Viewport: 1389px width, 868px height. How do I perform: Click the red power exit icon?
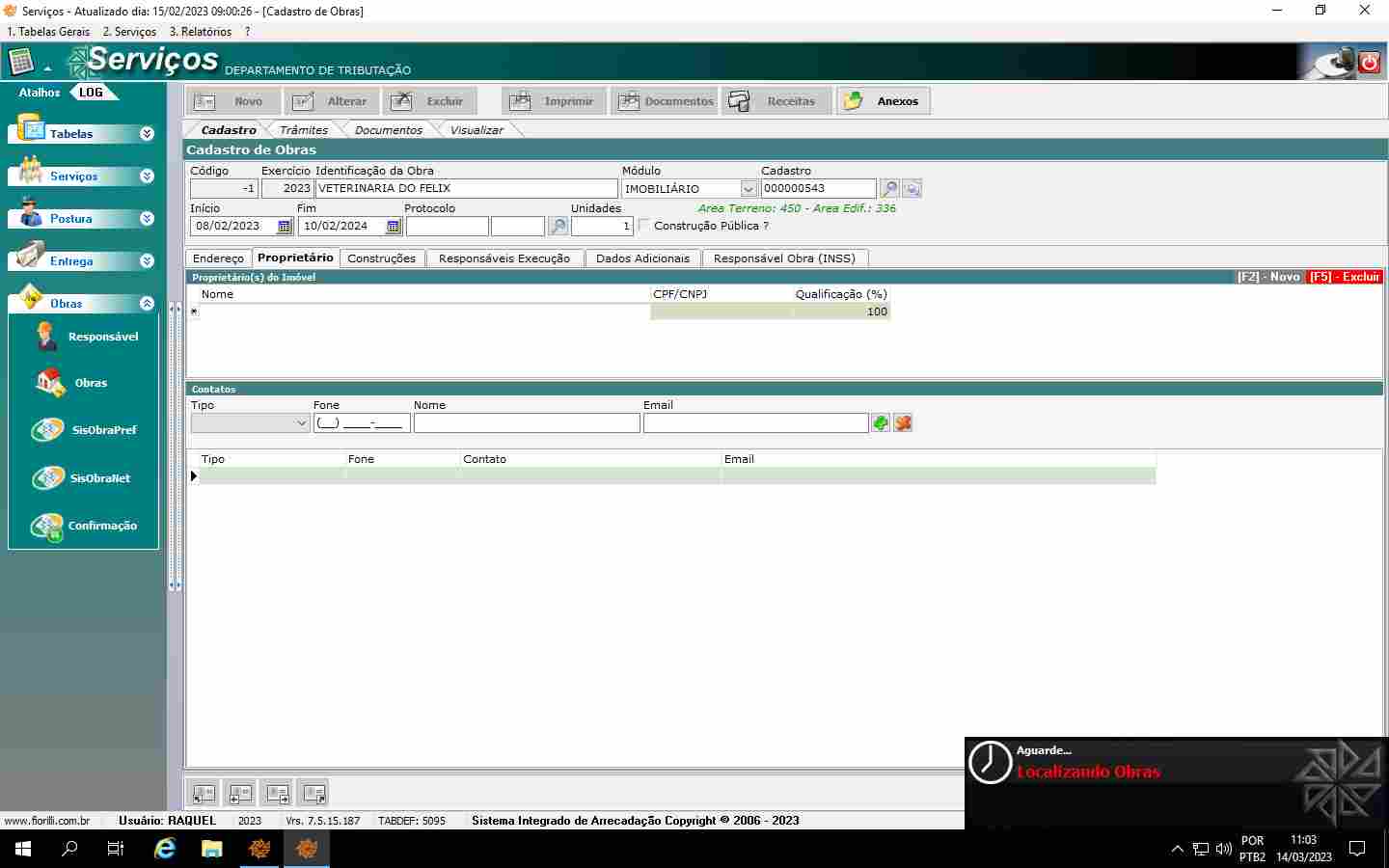point(1369,64)
